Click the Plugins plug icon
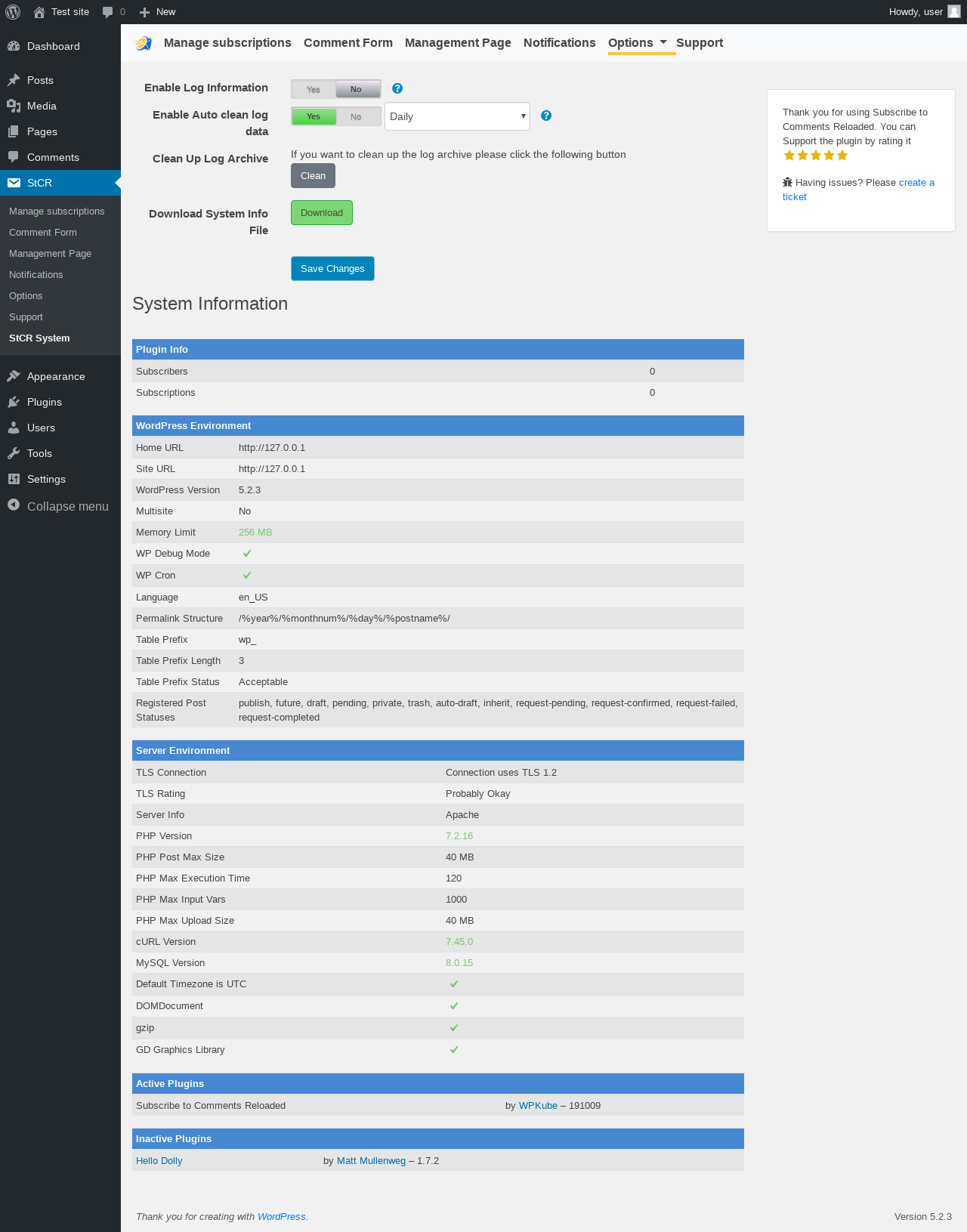 14,402
